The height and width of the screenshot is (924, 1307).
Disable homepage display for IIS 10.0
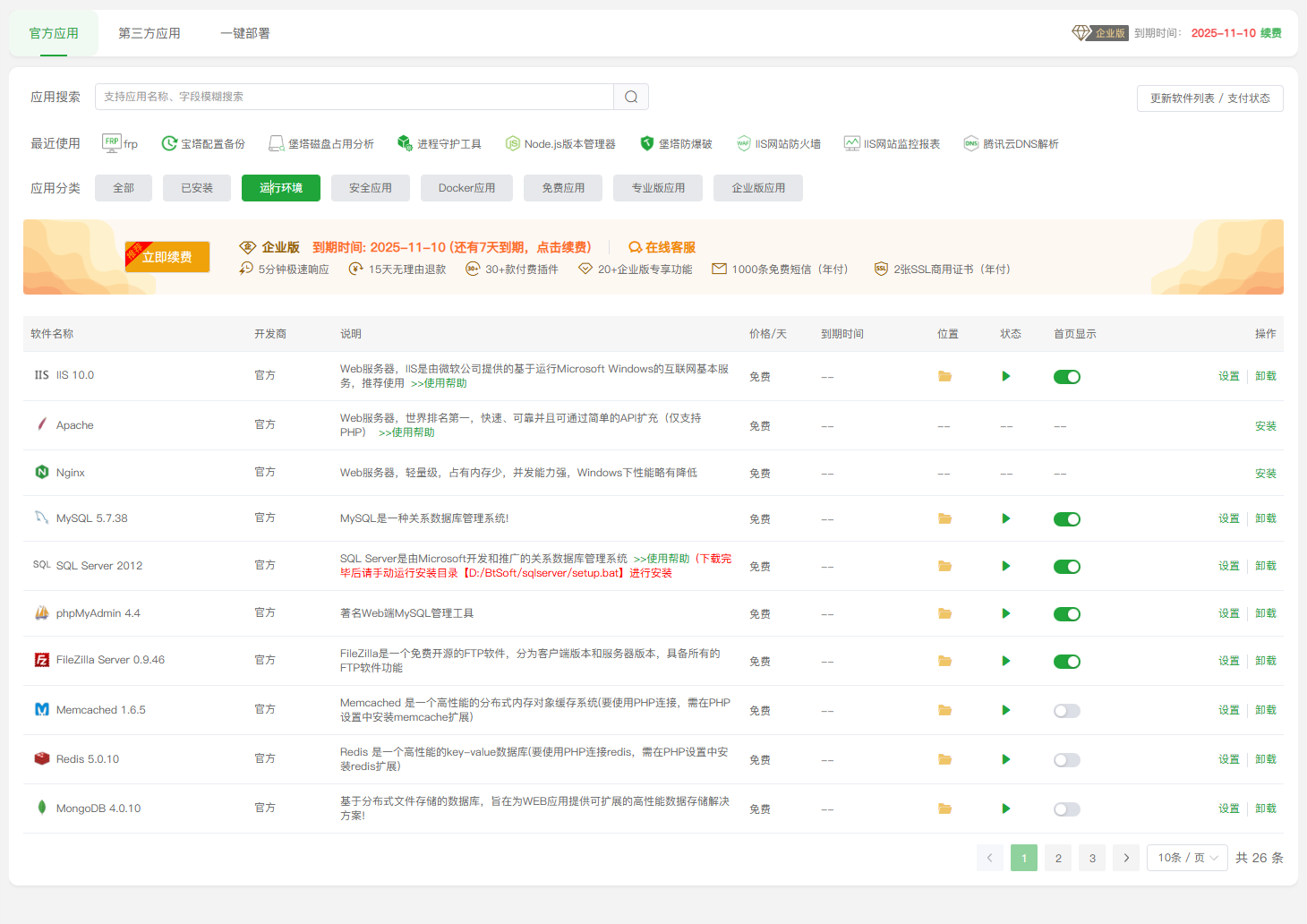pos(1066,377)
